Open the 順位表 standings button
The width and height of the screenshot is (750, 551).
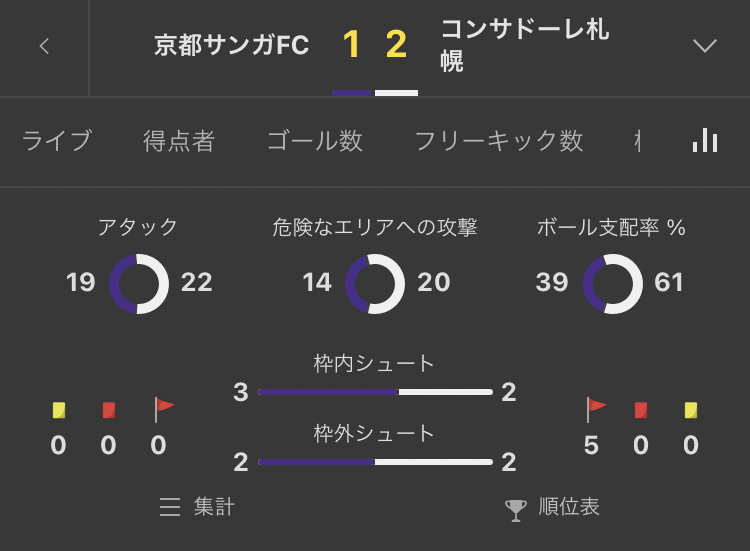click(553, 507)
